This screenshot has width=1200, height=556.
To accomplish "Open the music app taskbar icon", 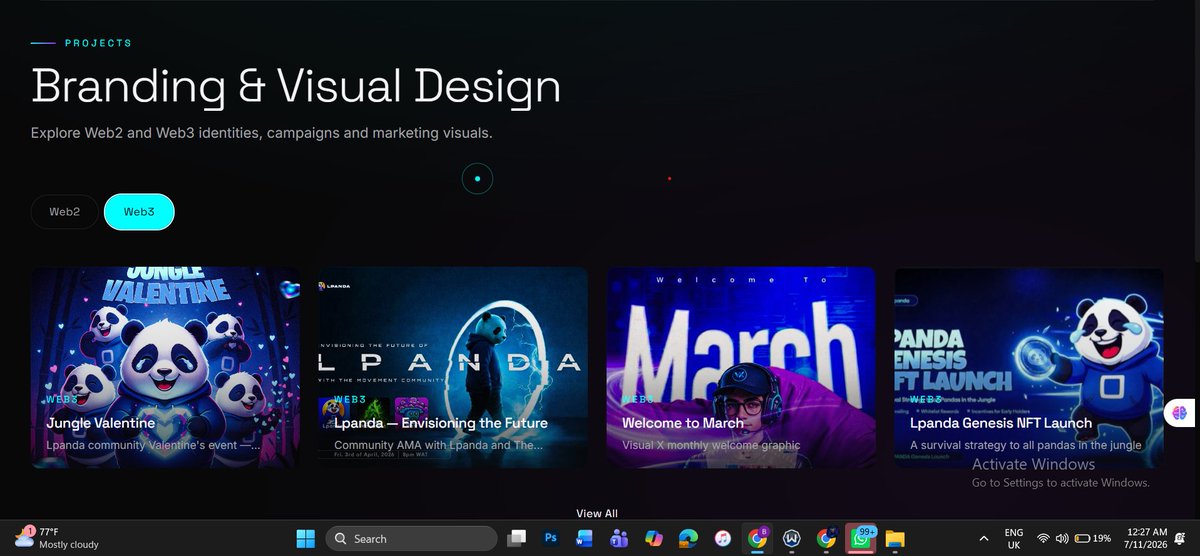I will (x=722, y=539).
